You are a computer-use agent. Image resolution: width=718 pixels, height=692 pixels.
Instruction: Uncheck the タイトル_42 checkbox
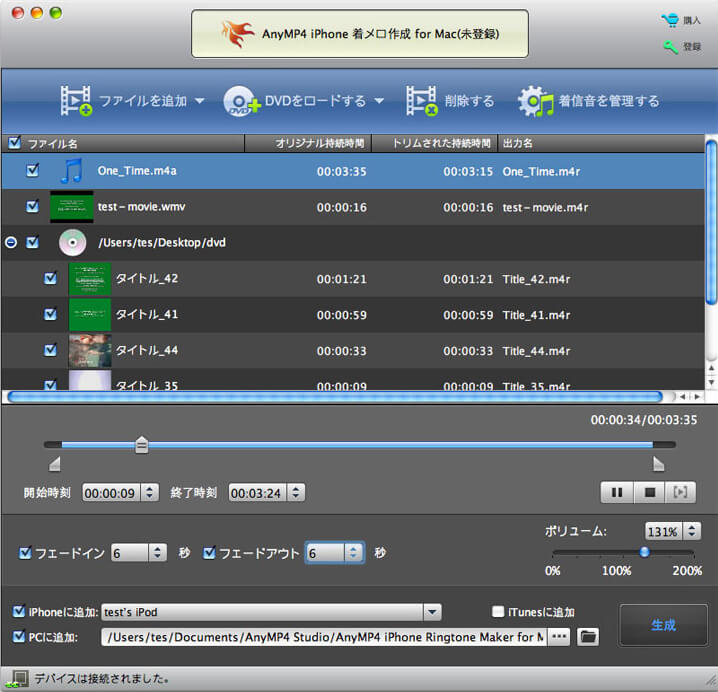click(x=50, y=278)
